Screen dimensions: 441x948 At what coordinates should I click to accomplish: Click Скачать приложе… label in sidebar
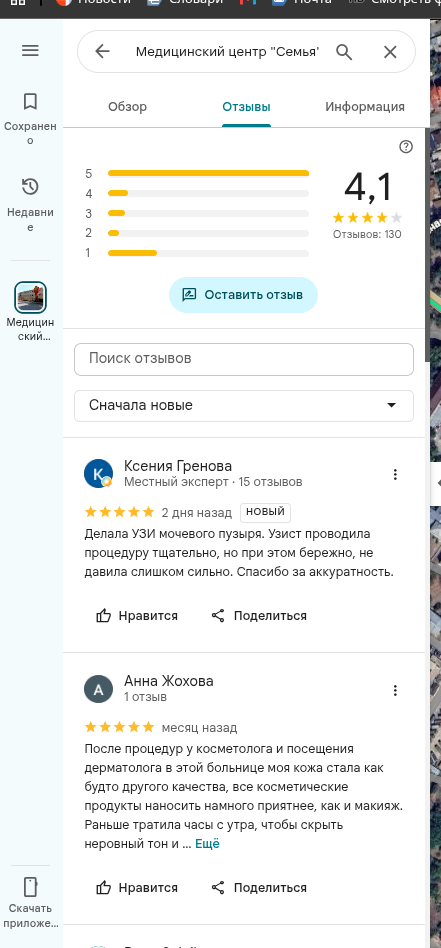pos(30,916)
